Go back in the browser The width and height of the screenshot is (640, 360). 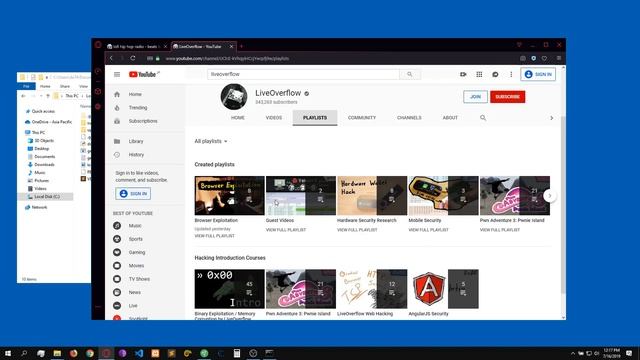point(111,58)
